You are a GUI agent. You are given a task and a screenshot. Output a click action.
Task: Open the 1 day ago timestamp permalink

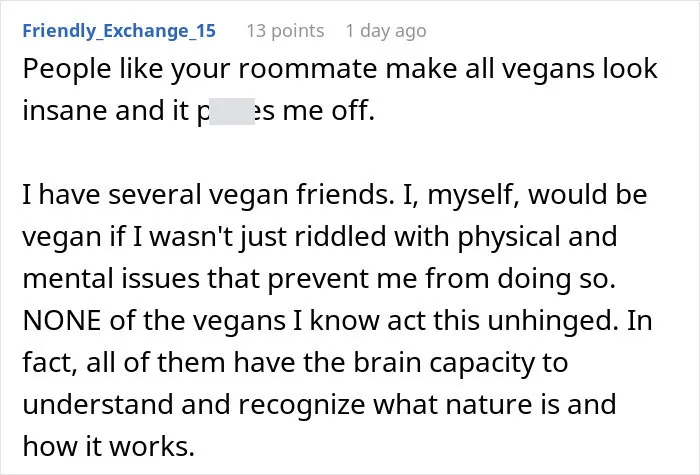(x=386, y=31)
